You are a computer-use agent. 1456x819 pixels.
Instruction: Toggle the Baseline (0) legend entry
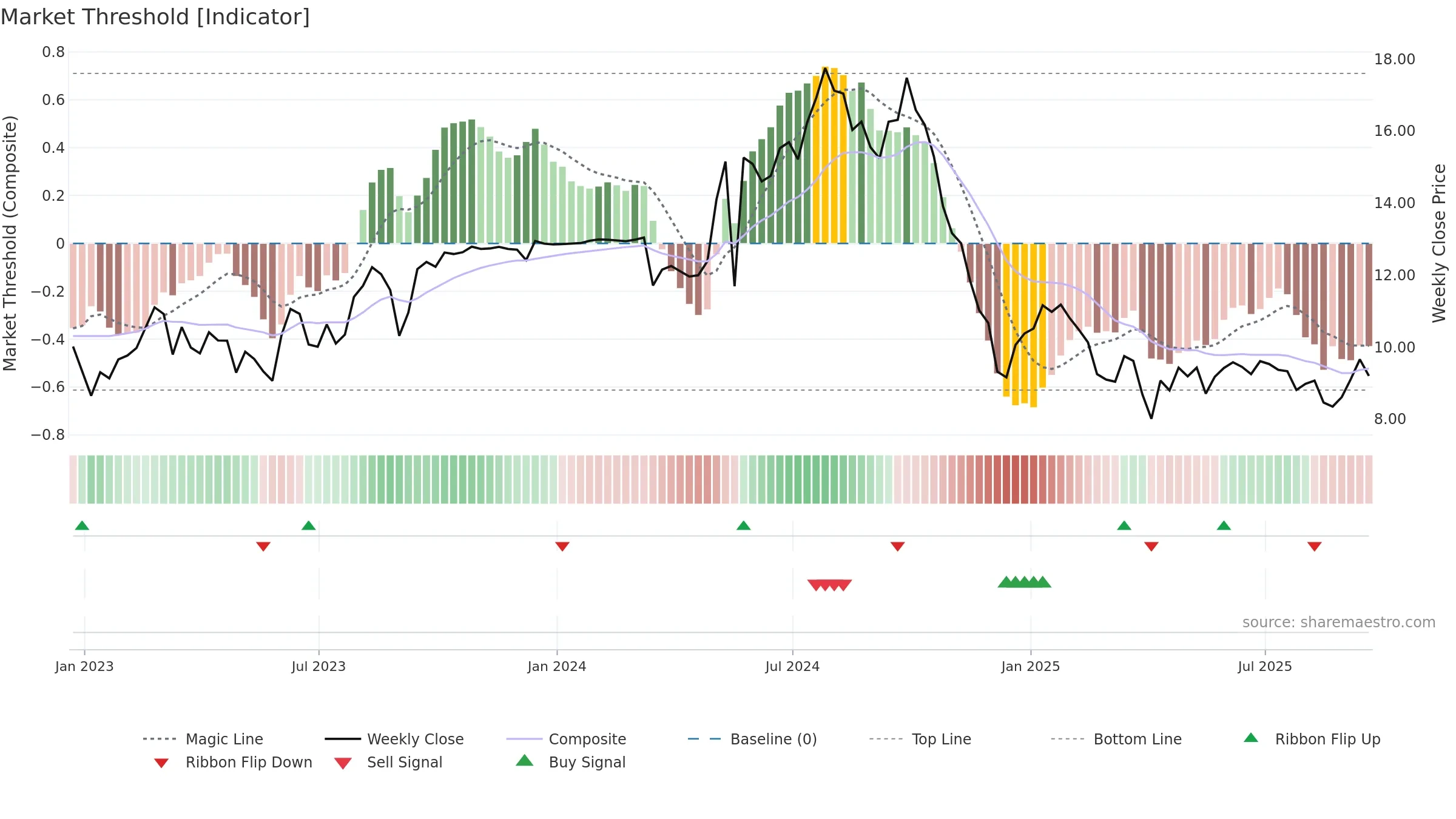coord(752,739)
